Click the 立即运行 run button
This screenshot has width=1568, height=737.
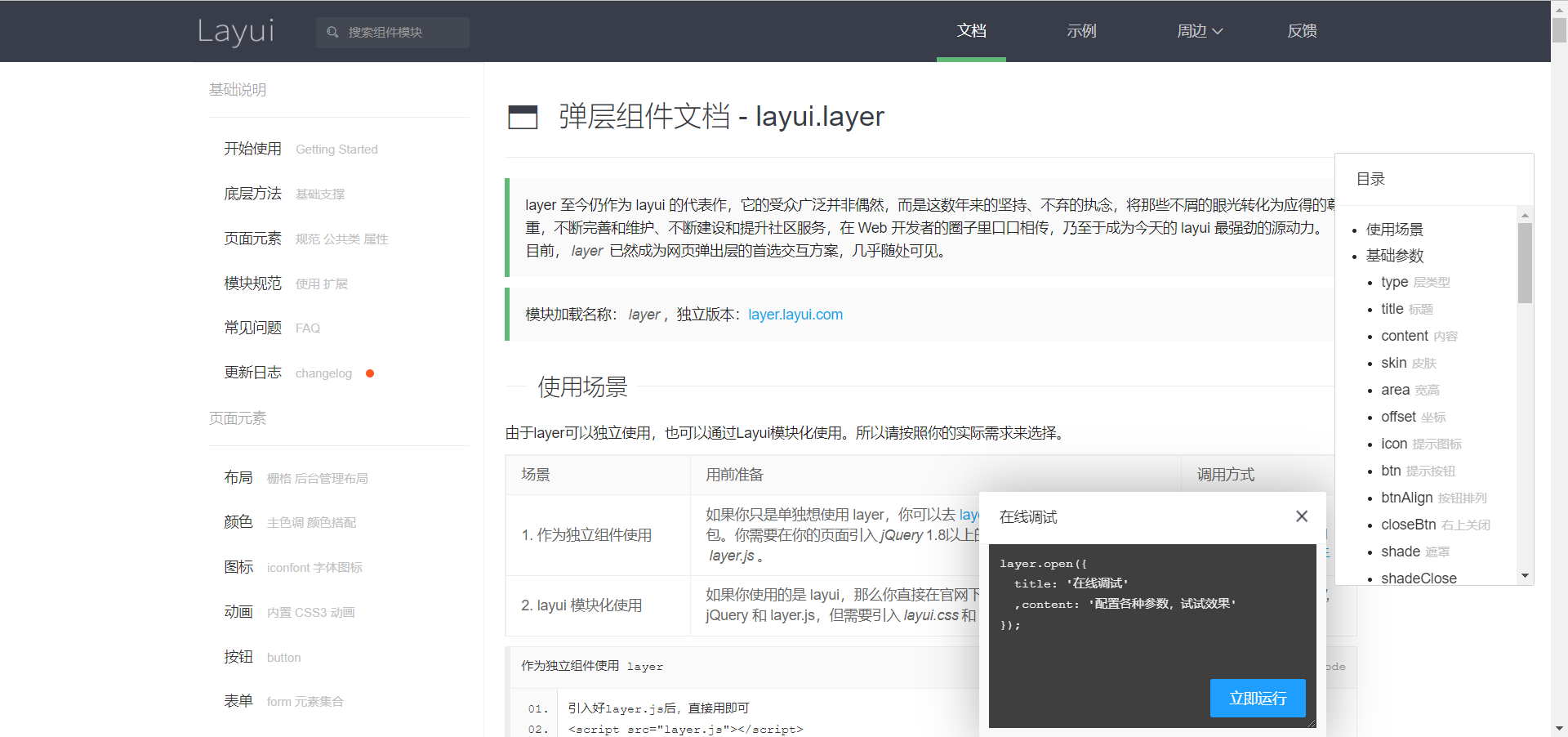pos(1258,699)
